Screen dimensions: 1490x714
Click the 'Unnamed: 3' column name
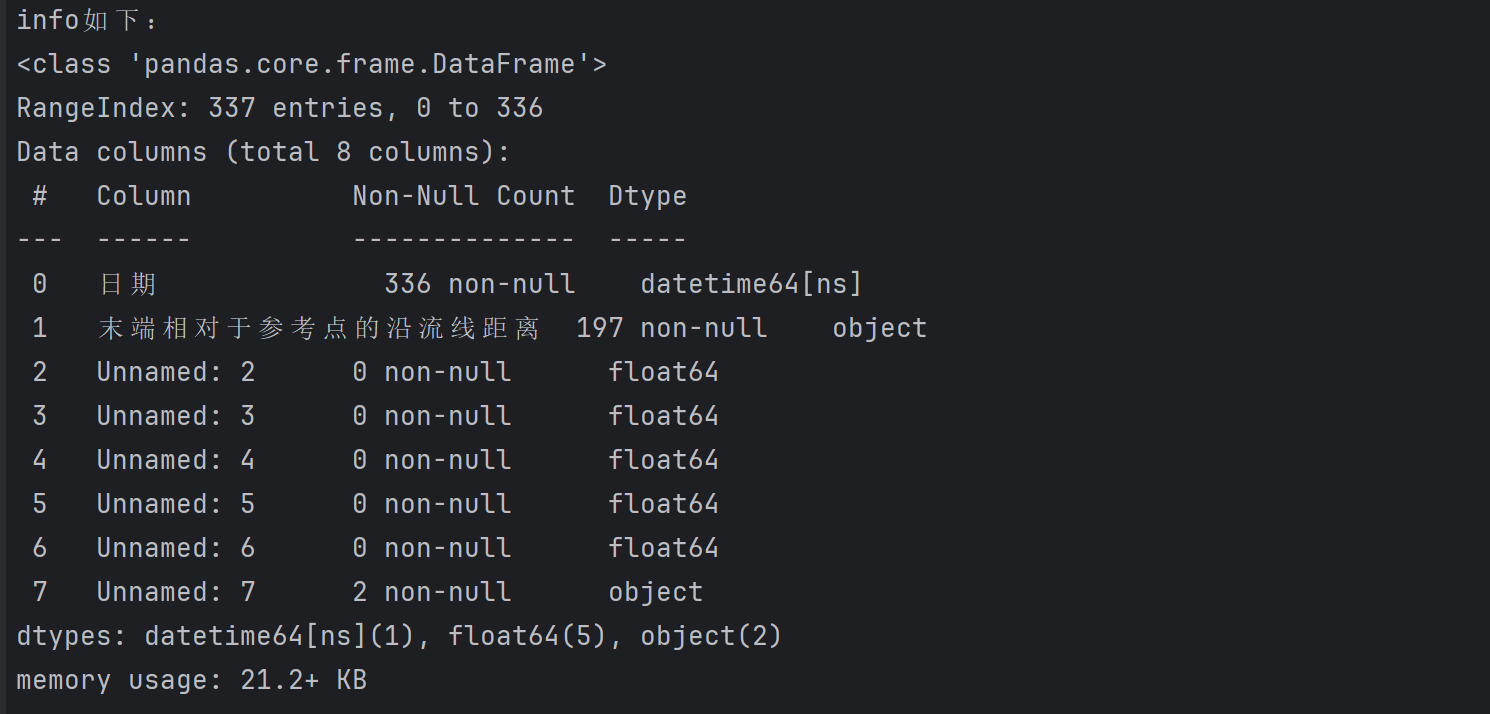(x=175, y=417)
